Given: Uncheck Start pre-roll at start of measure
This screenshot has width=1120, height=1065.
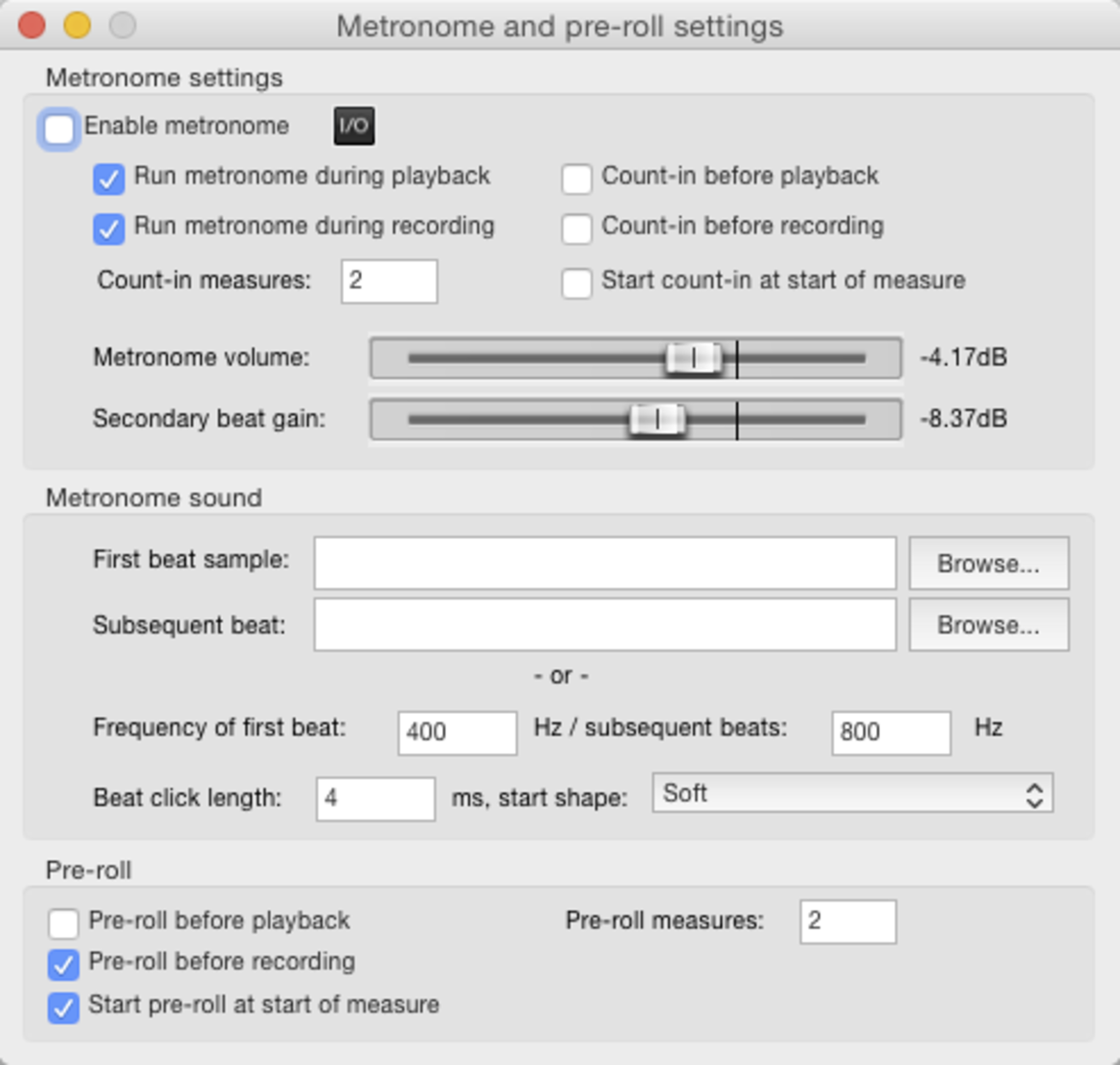Looking at the screenshot, I should coord(63,1008).
